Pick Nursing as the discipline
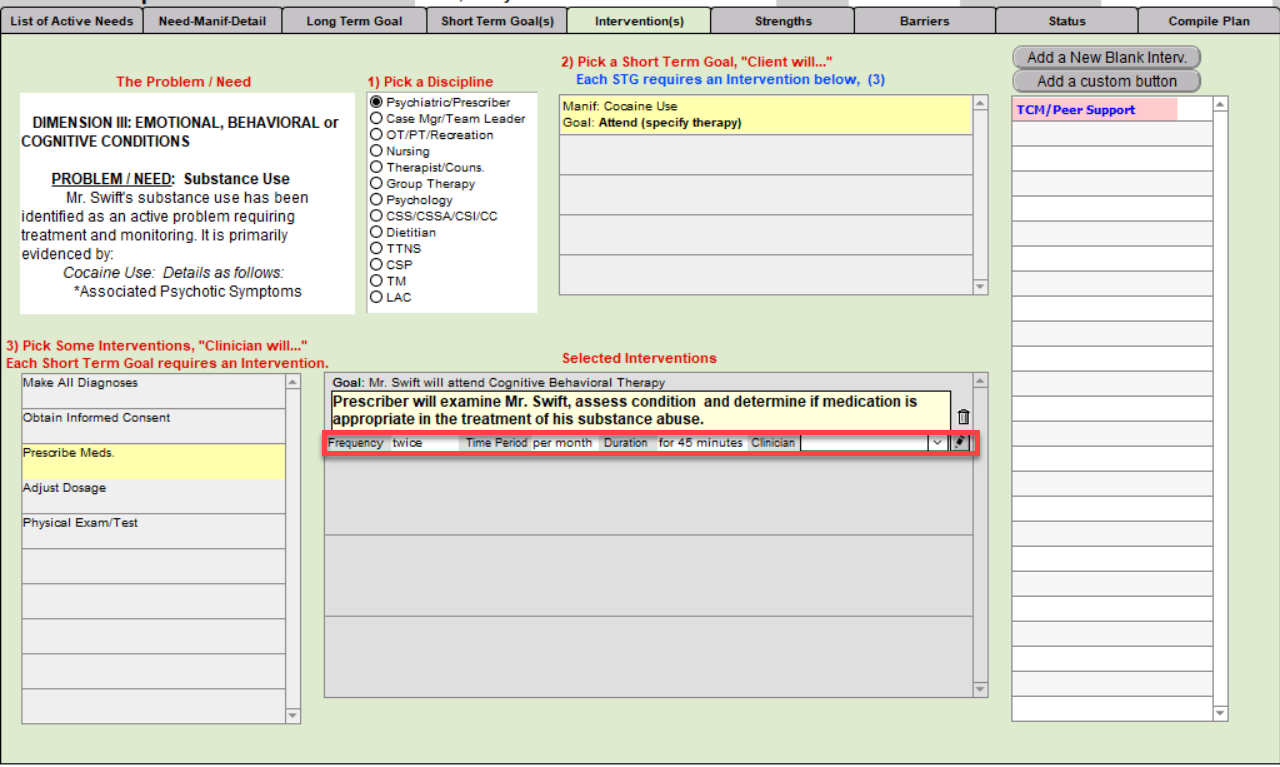The height and width of the screenshot is (767, 1280). (377, 151)
